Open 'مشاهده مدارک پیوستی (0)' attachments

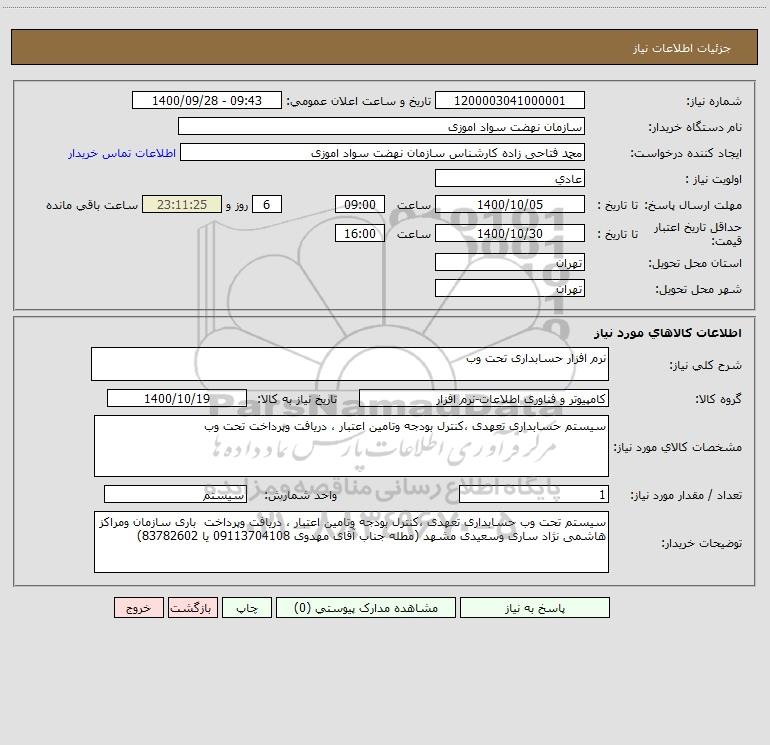tap(366, 608)
